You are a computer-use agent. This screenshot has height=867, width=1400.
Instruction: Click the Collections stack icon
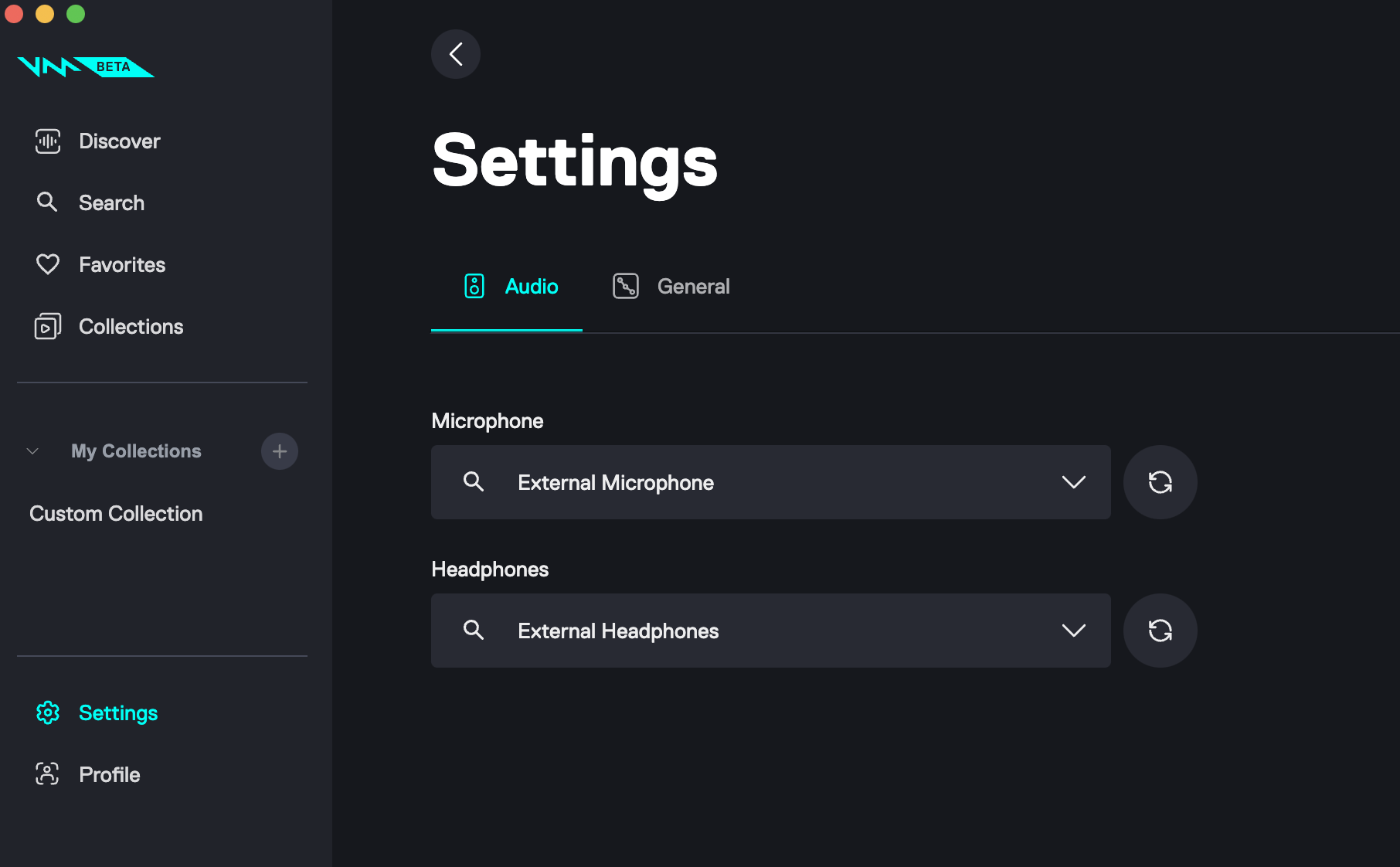[x=48, y=327]
